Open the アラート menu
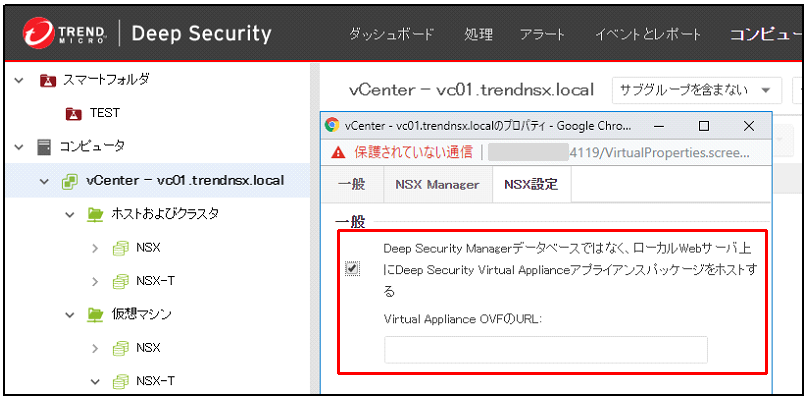This screenshot has width=809, height=401. 542,35
